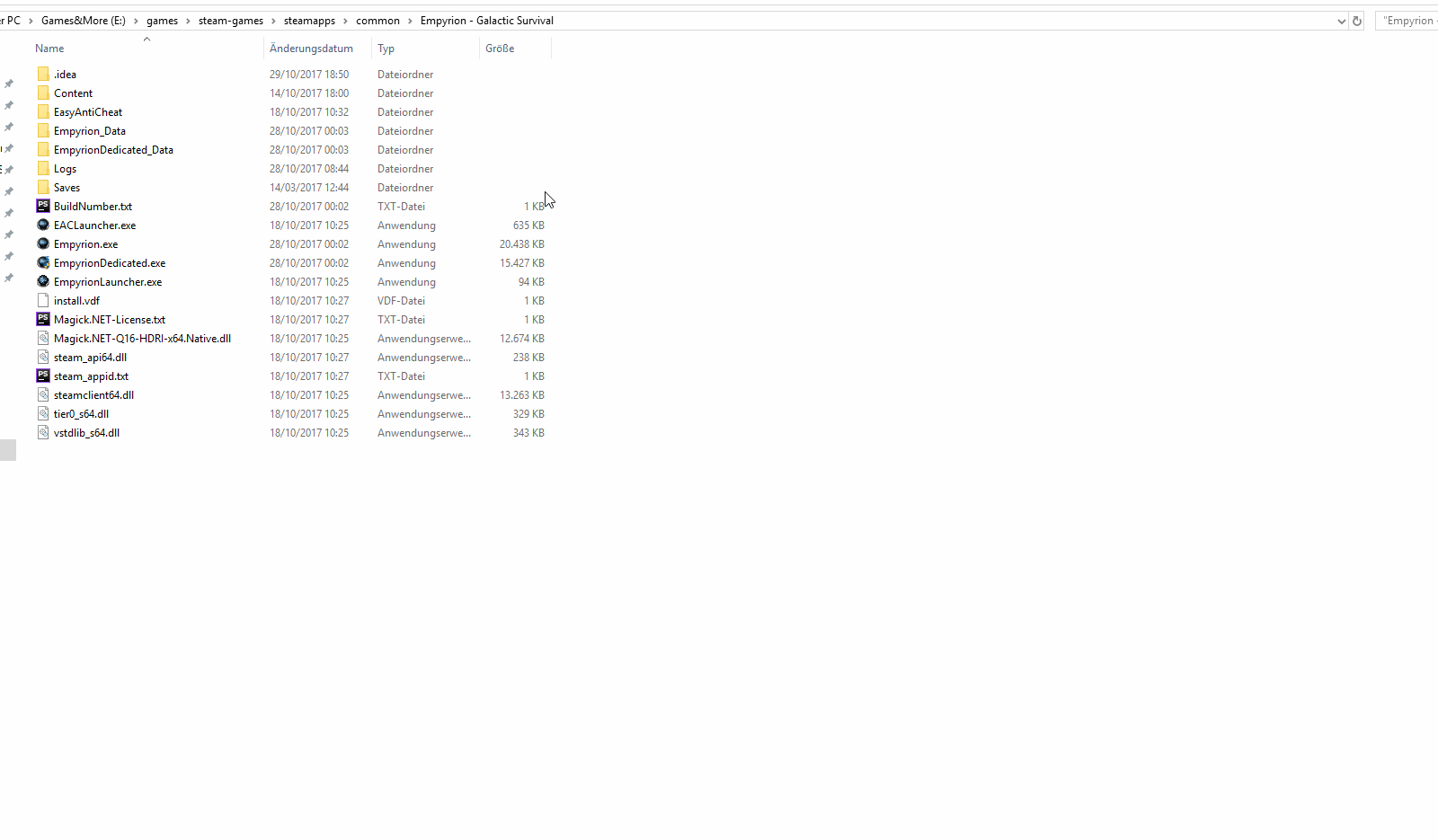Click the EasyAntiCheat folder icon
Screen dimensions: 1438x840
point(43,111)
